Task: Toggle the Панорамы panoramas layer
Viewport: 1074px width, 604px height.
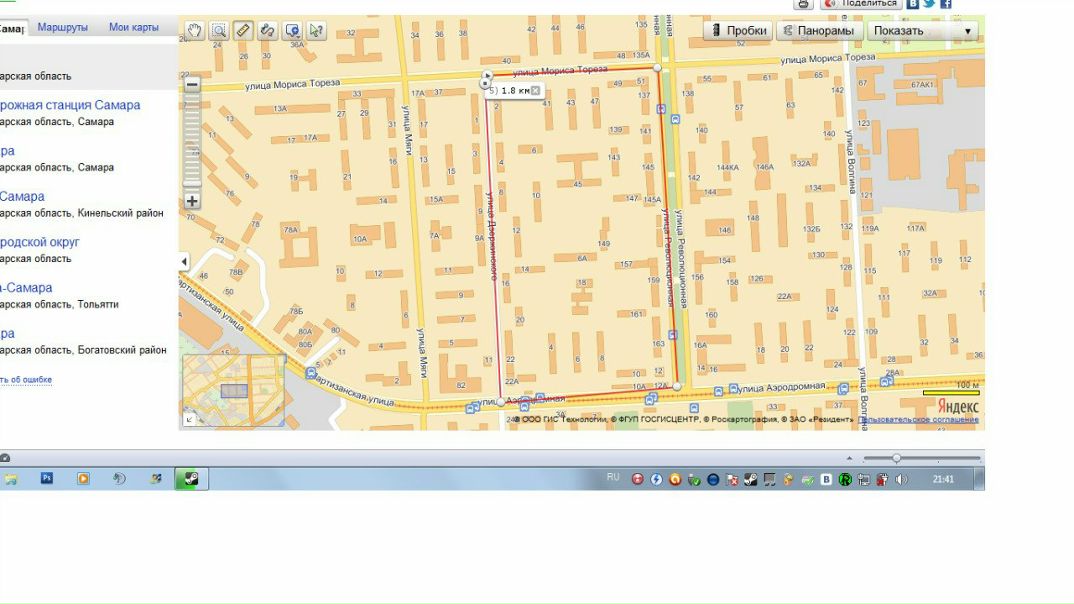Action: click(819, 30)
